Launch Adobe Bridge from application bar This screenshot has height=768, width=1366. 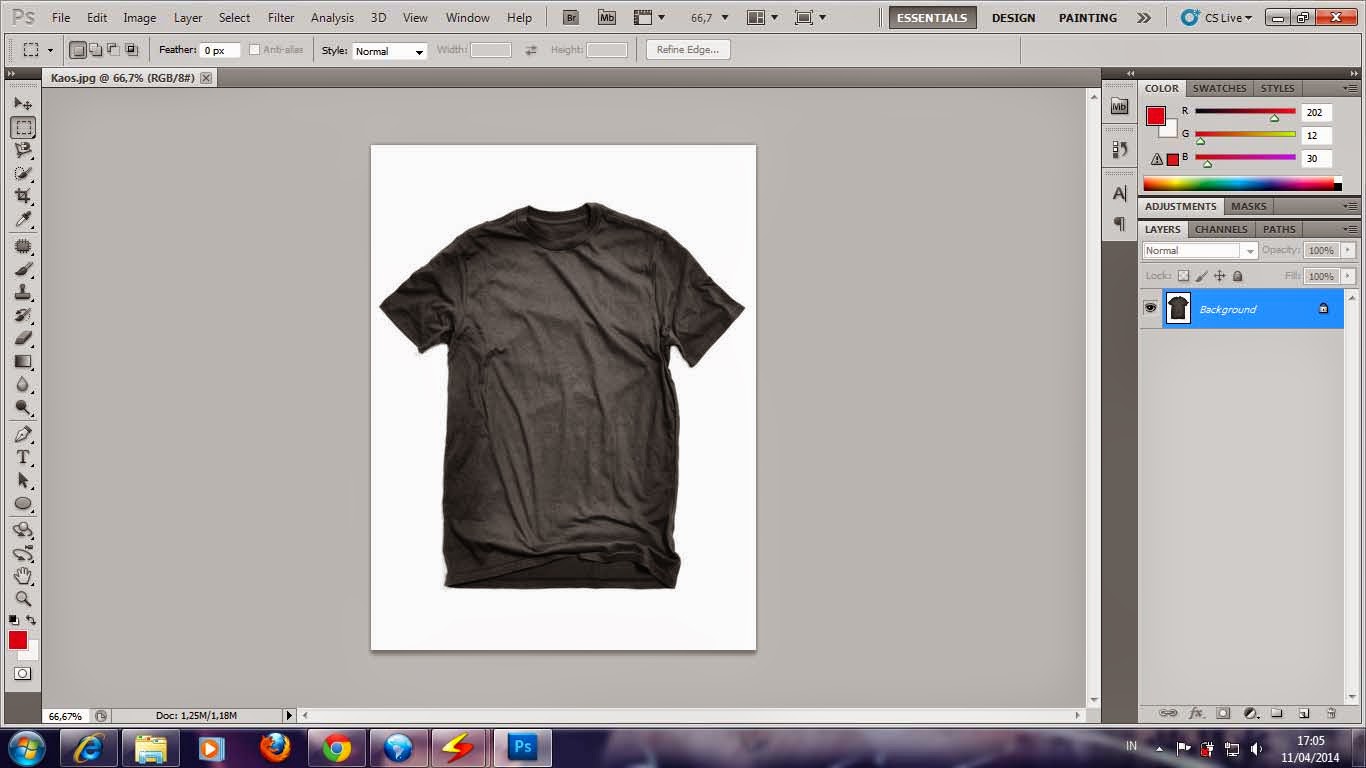point(571,17)
